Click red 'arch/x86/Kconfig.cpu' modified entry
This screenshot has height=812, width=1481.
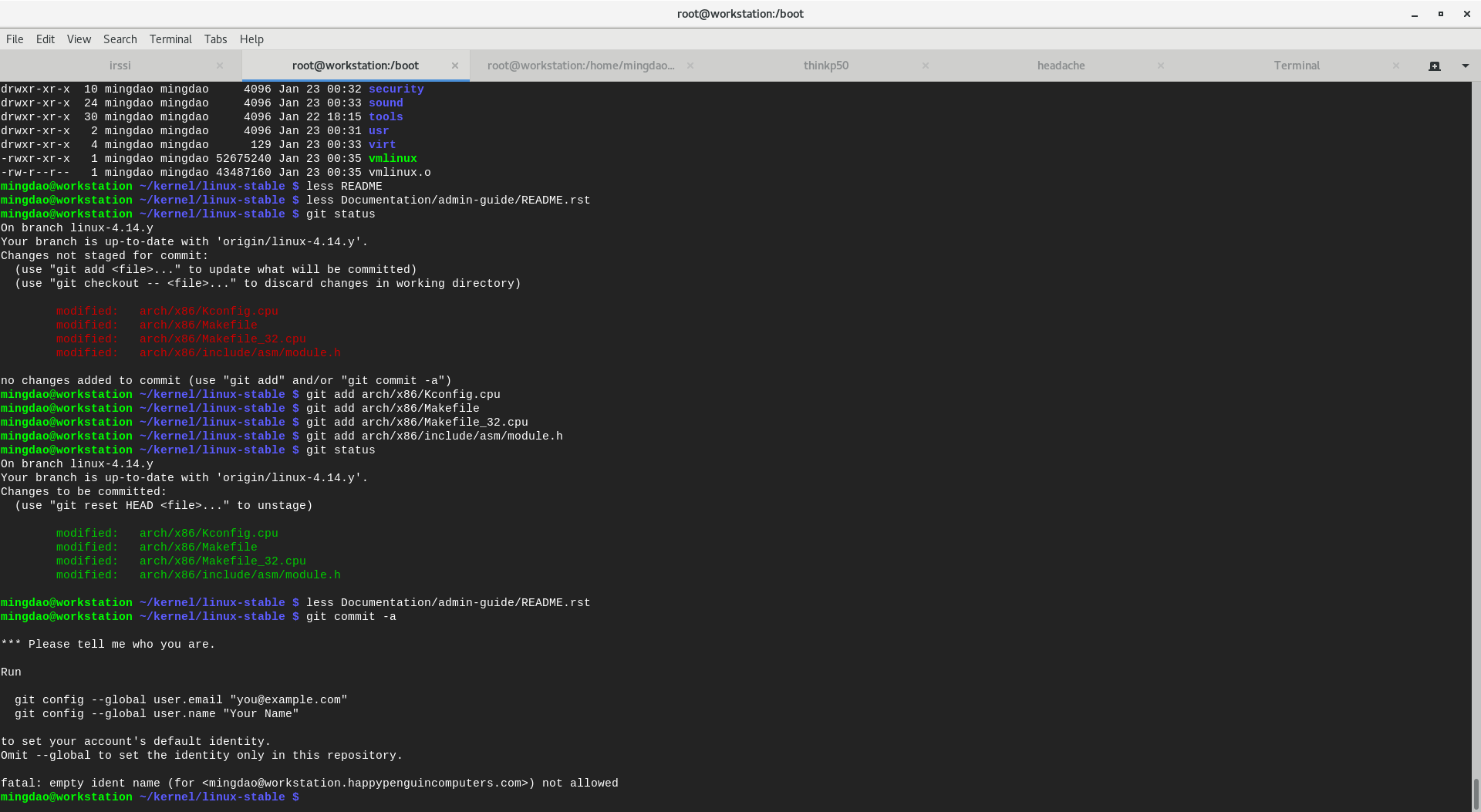209,312
